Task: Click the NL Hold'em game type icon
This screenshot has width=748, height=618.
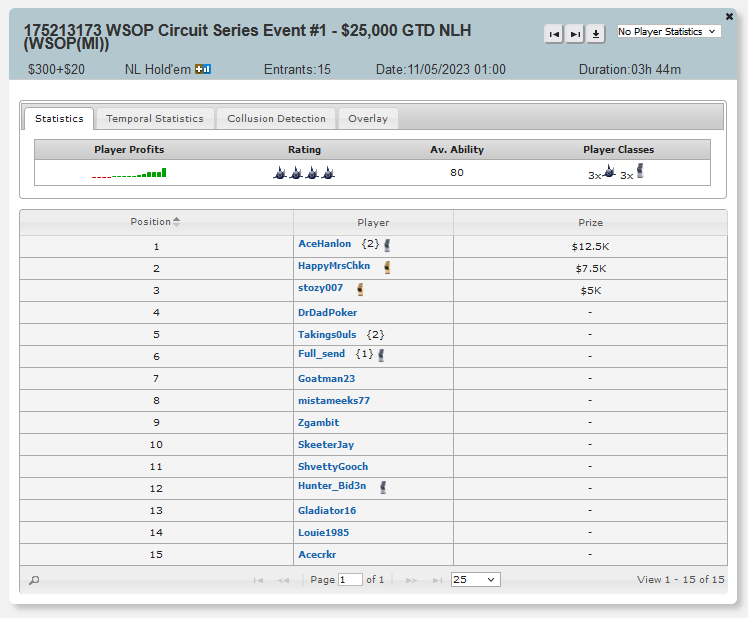Action: 203,69
